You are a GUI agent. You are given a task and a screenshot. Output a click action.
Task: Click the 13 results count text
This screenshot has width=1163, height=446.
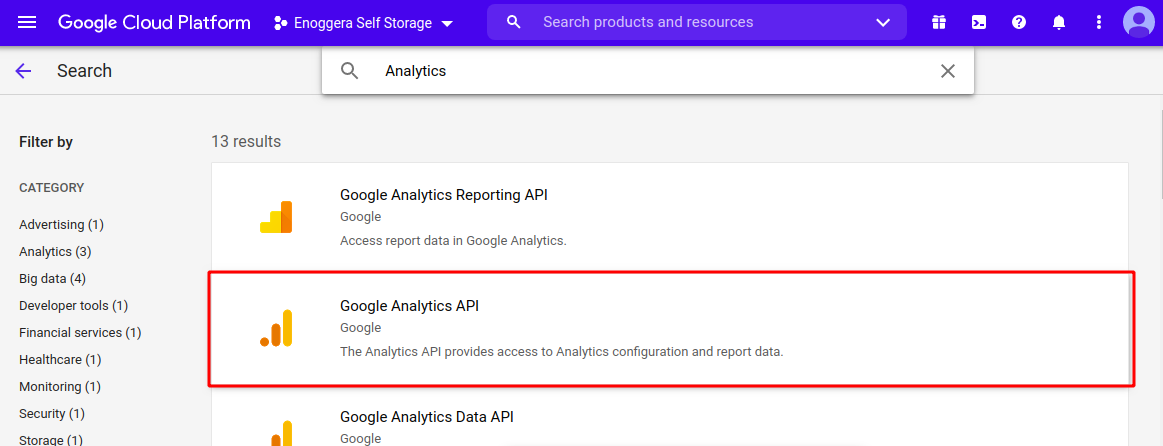coord(246,141)
